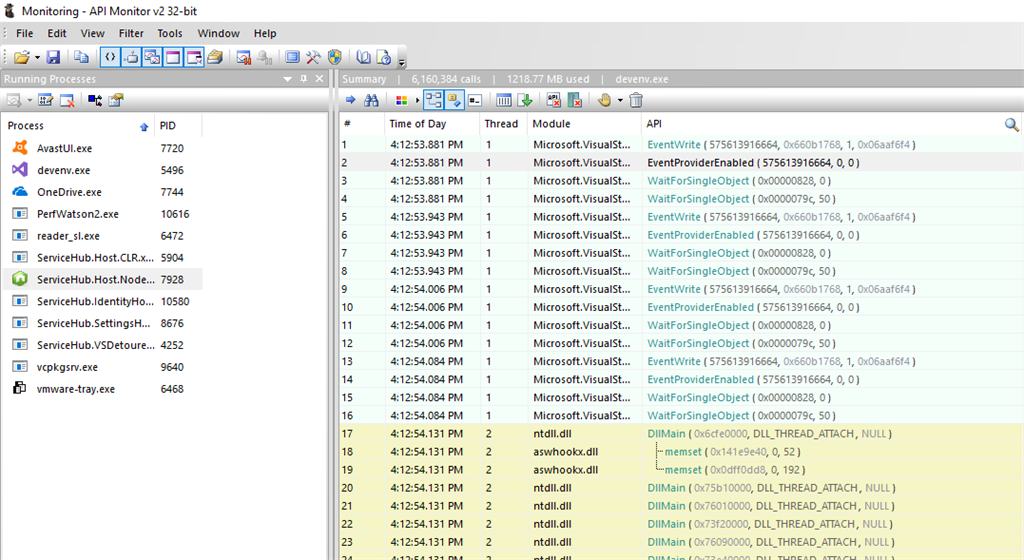Click the trash can clear icon

(636, 101)
